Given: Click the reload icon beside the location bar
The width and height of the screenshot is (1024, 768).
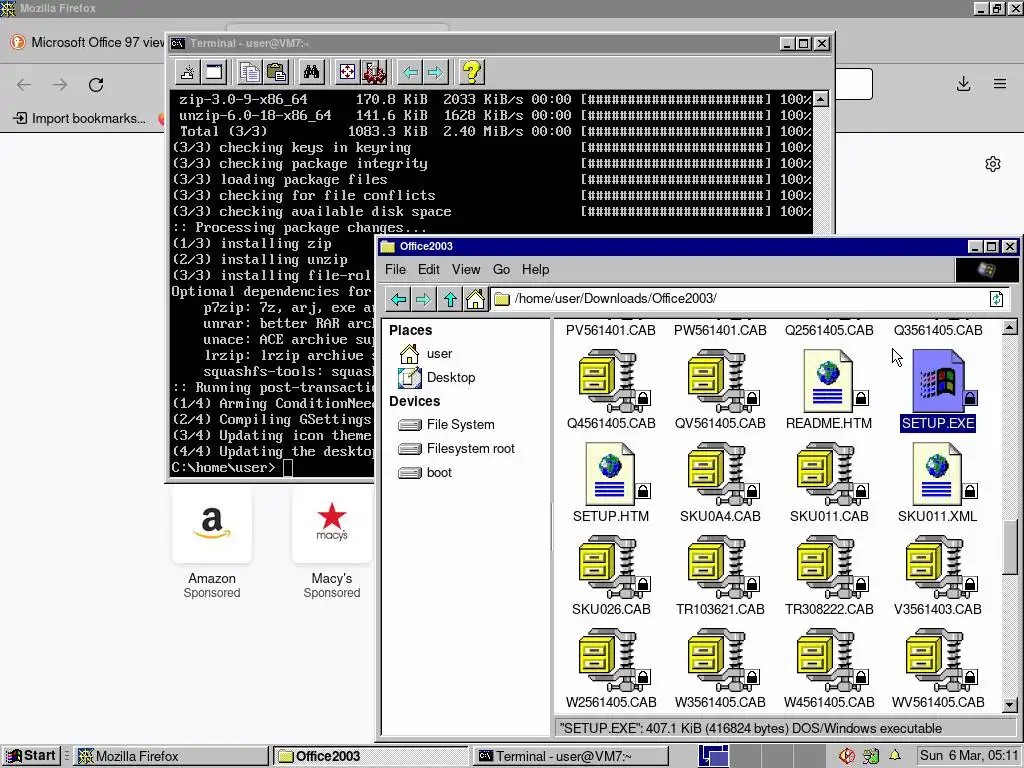Looking at the screenshot, I should 996,299.
